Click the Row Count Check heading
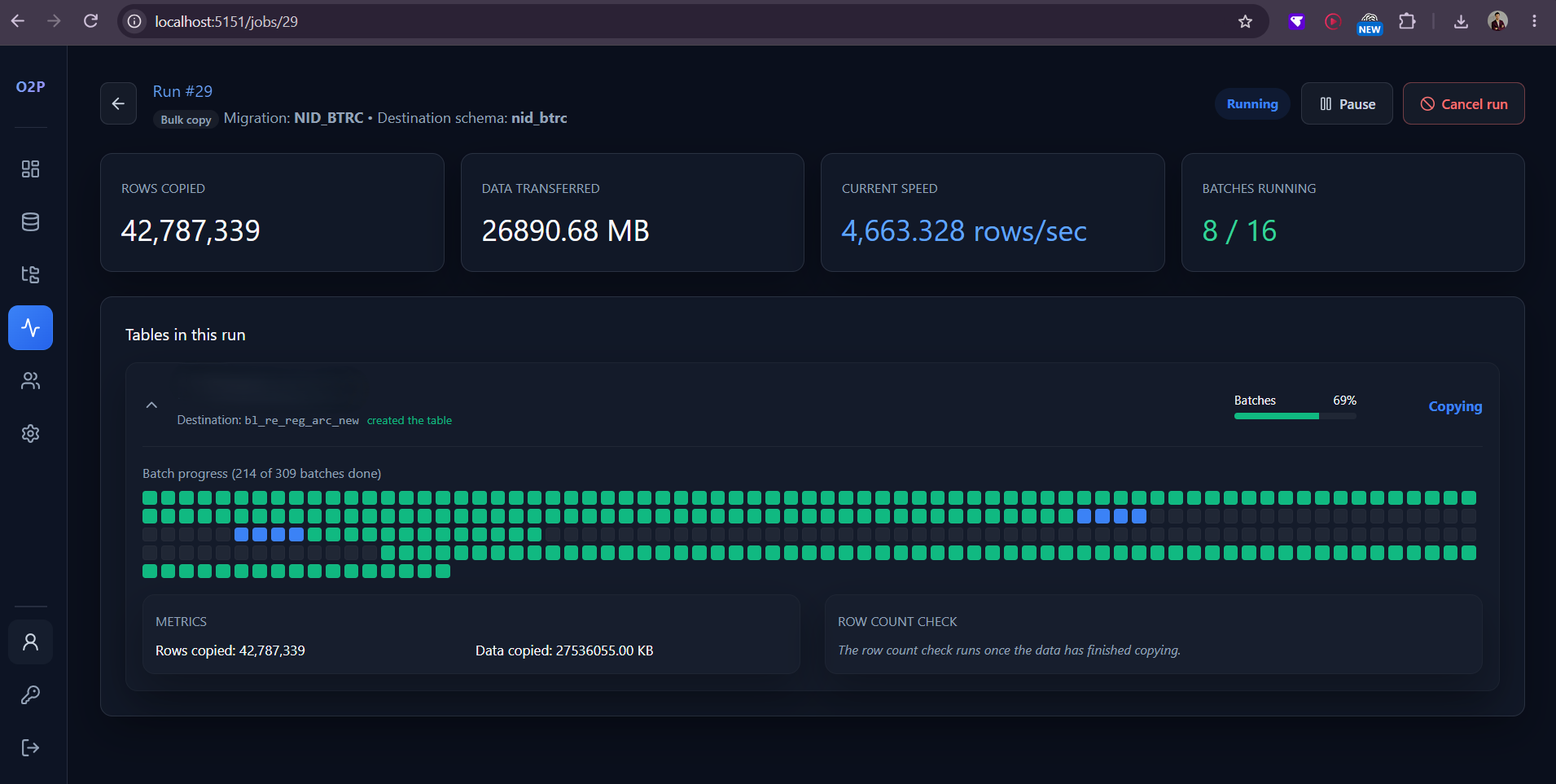Viewport: 1556px width, 784px height. point(897,621)
